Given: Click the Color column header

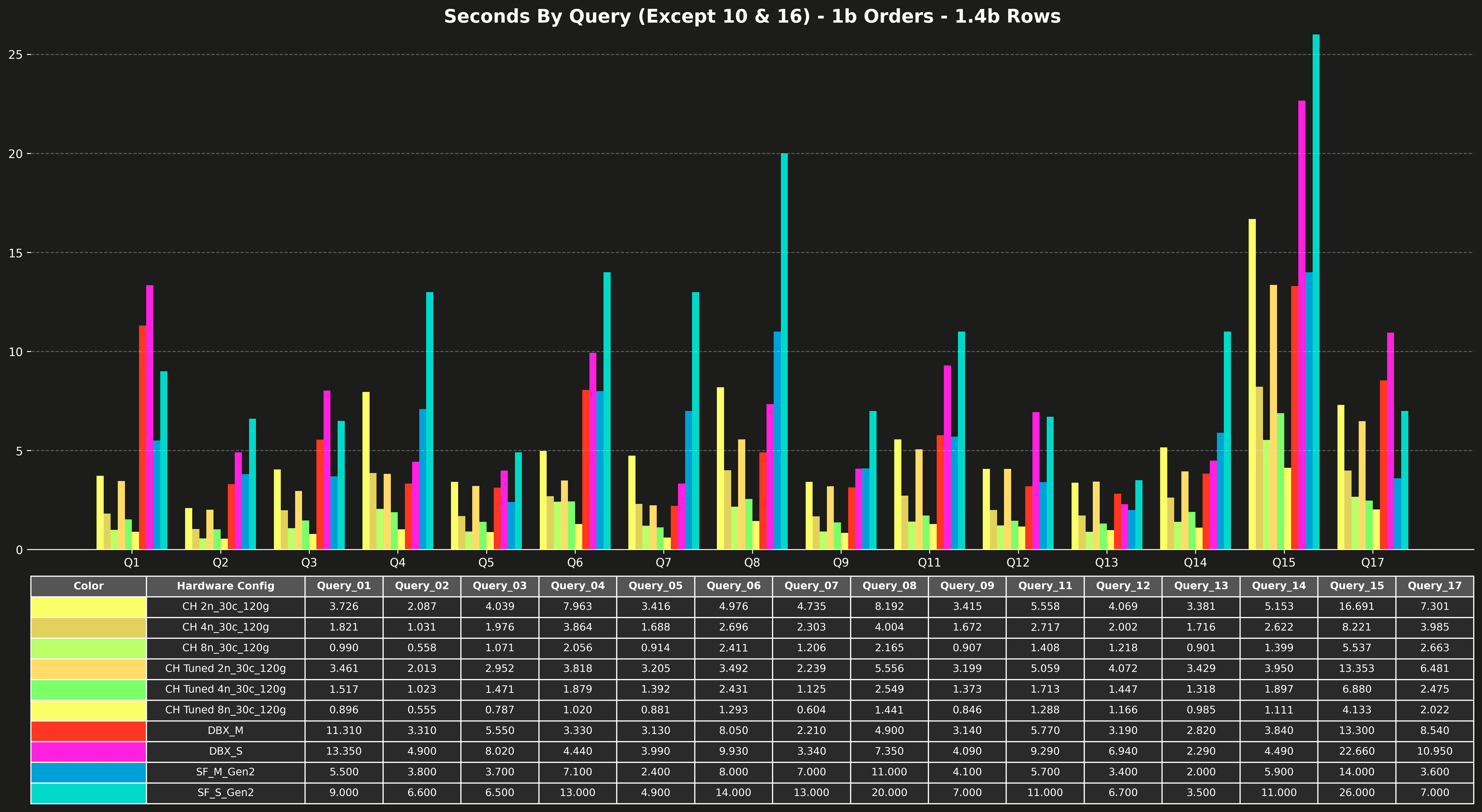Looking at the screenshot, I should (x=89, y=586).
